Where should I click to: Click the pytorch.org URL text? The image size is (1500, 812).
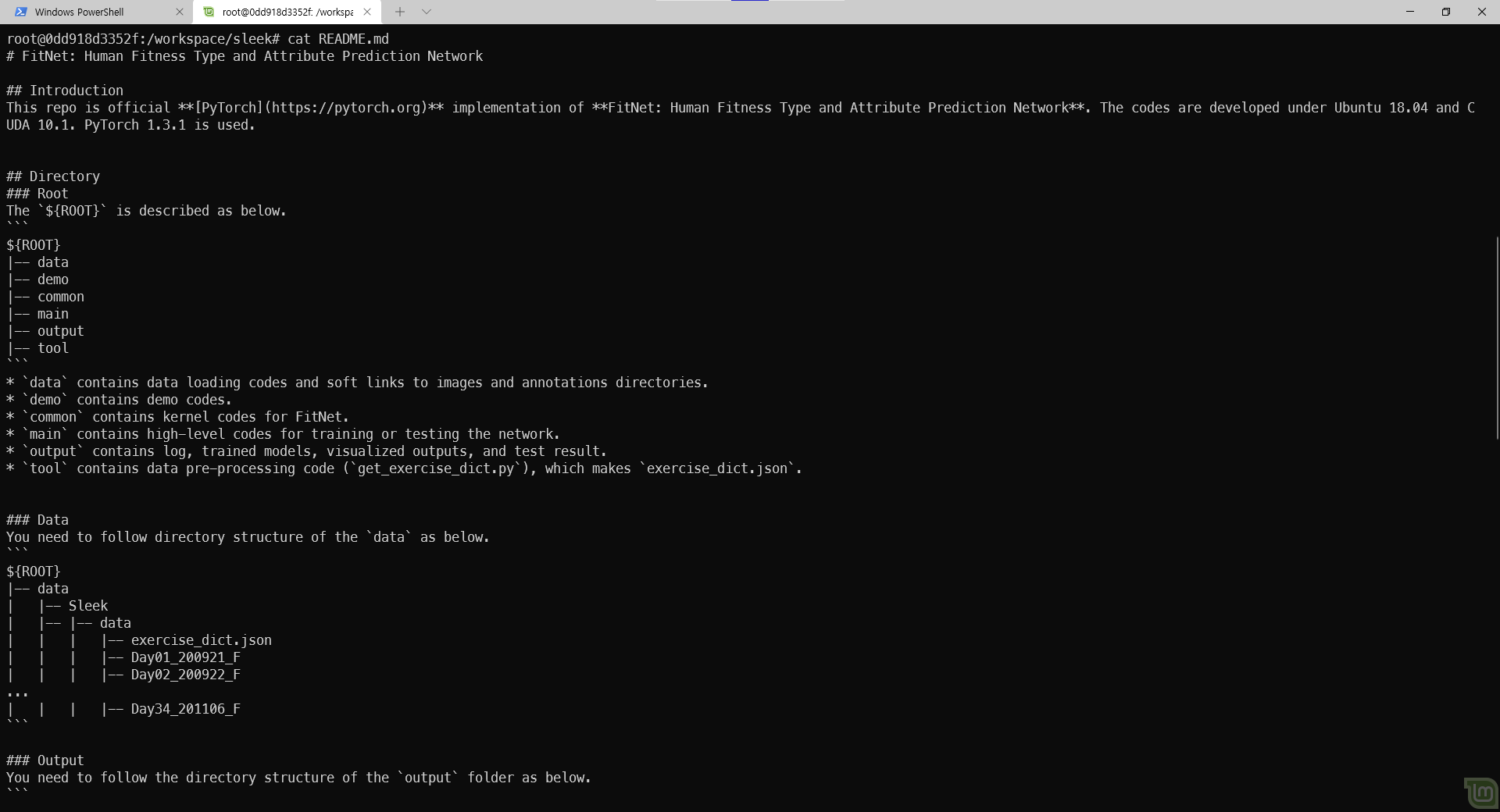tap(346, 108)
